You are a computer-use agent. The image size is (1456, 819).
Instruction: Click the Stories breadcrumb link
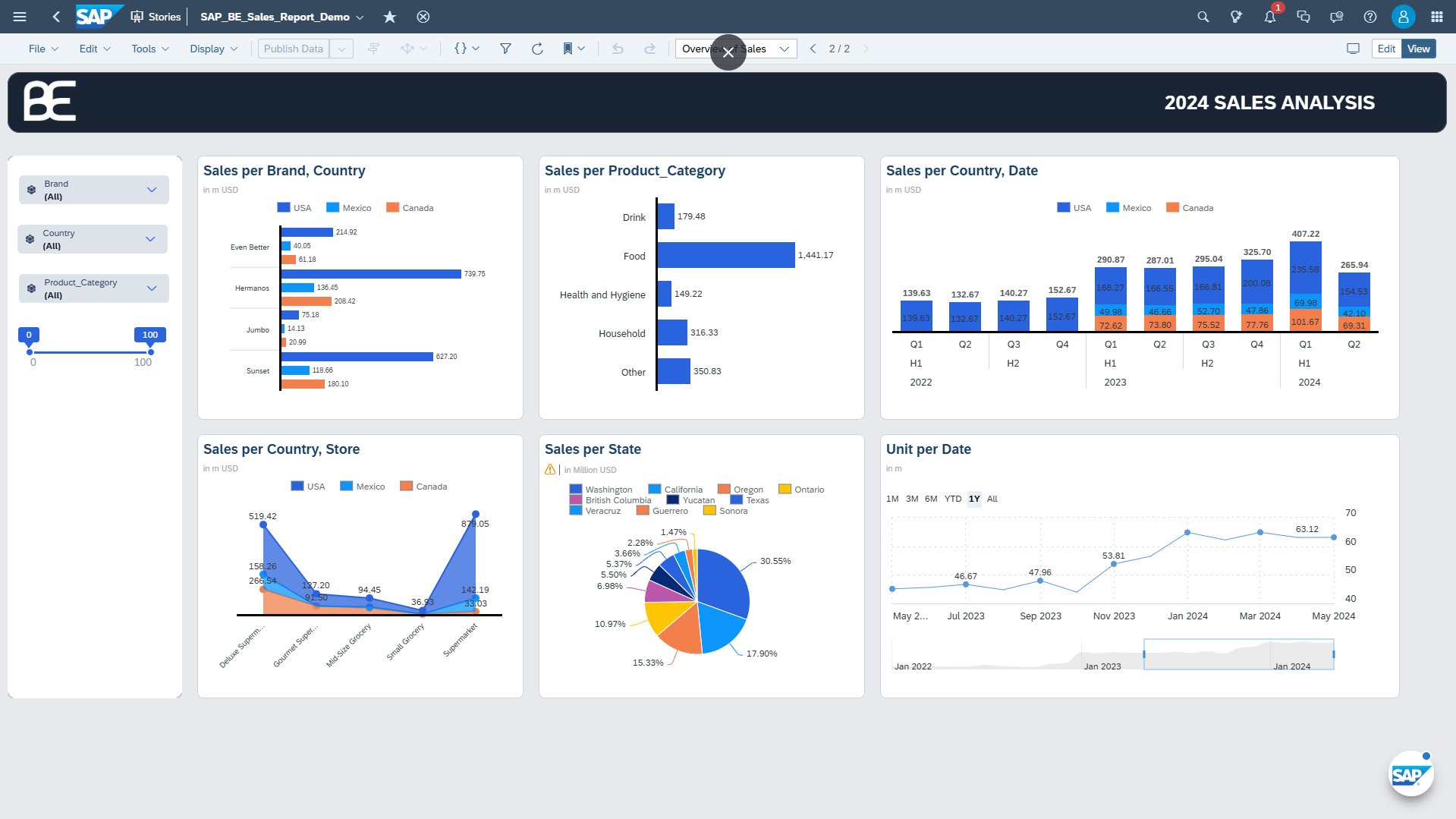tap(156, 17)
